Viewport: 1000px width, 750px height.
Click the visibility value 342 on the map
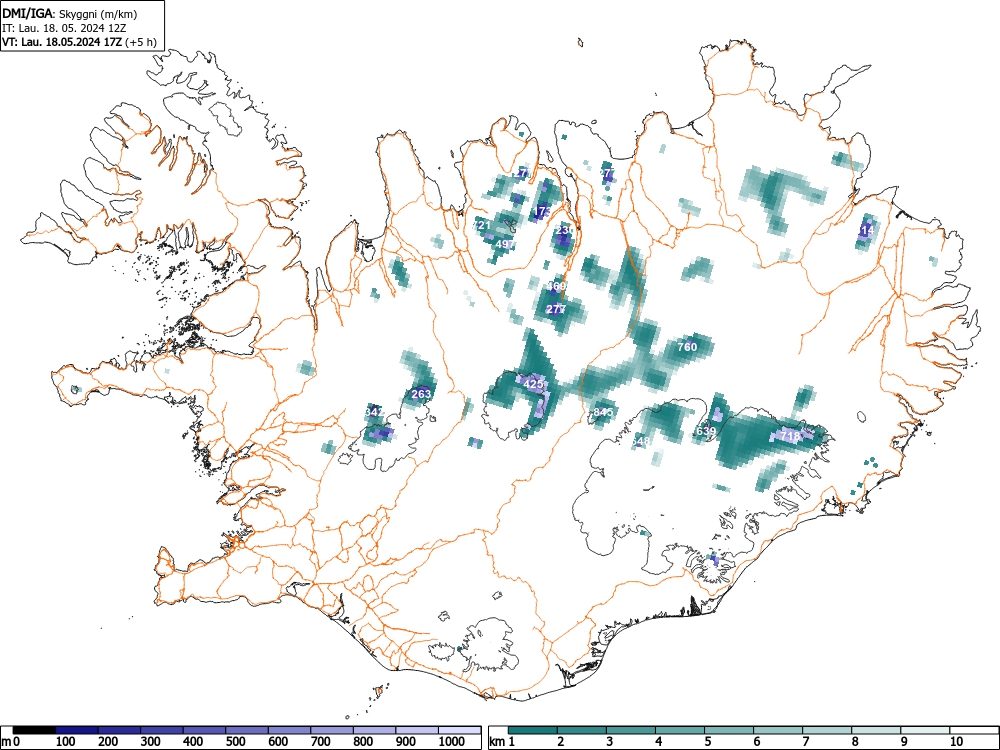(374, 412)
